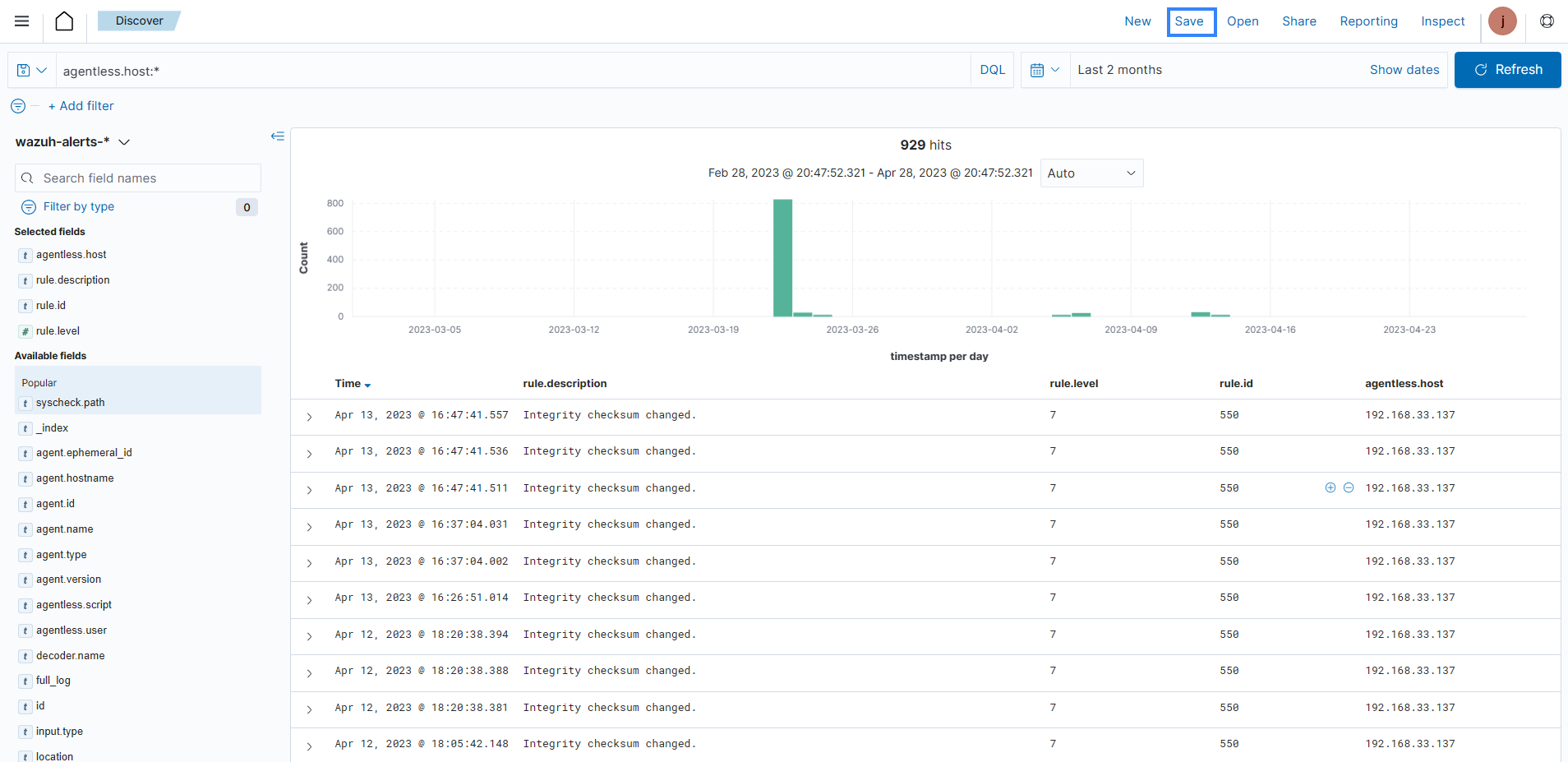Select the agent.type field

(x=61, y=555)
